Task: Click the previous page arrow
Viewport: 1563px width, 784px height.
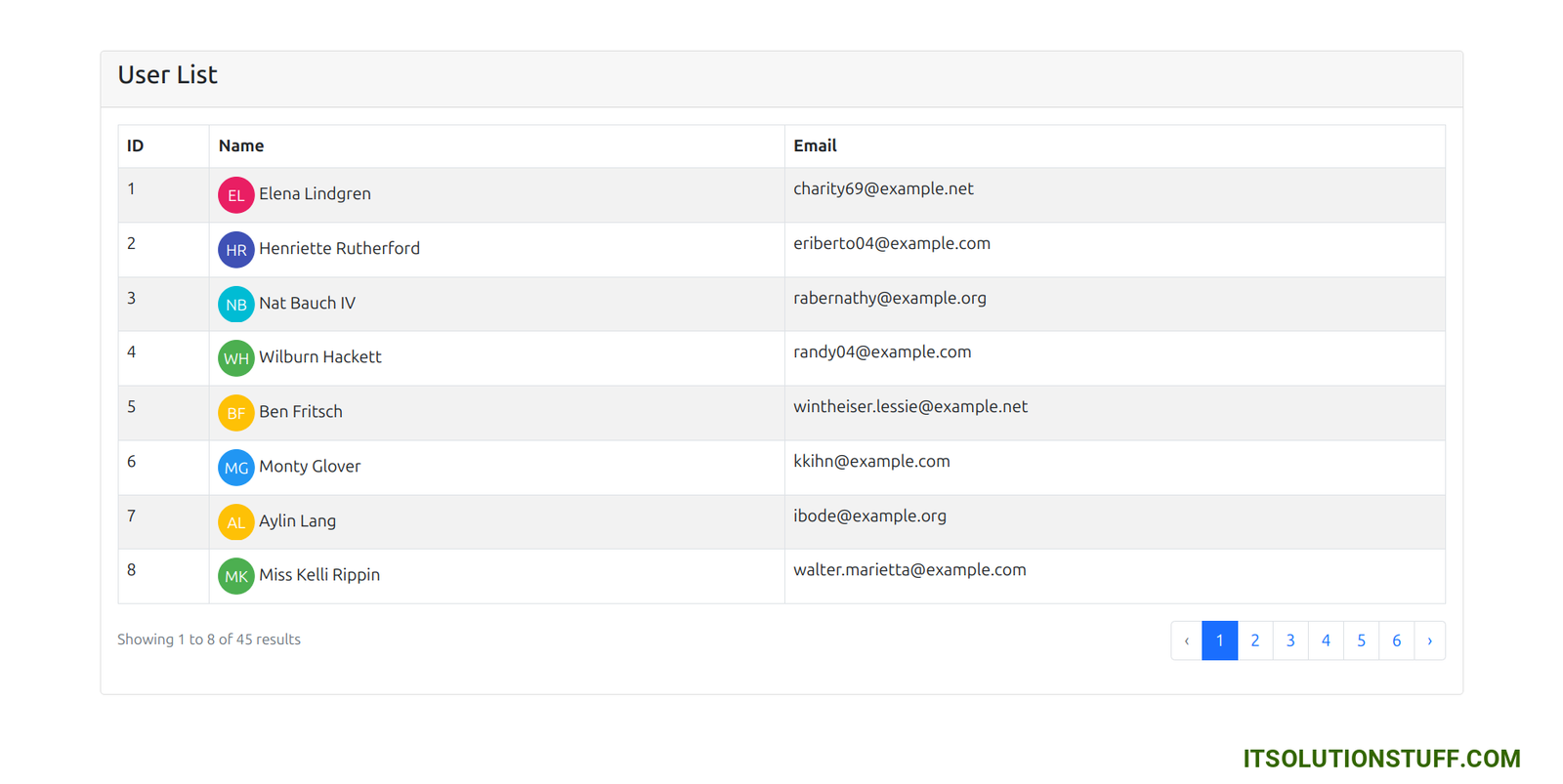Action: 1187,641
